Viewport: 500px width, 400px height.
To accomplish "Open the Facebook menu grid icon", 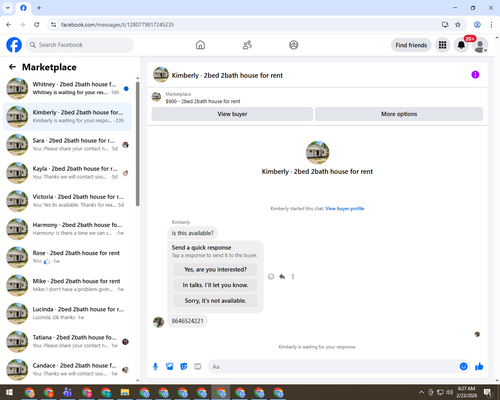I will point(442,45).
